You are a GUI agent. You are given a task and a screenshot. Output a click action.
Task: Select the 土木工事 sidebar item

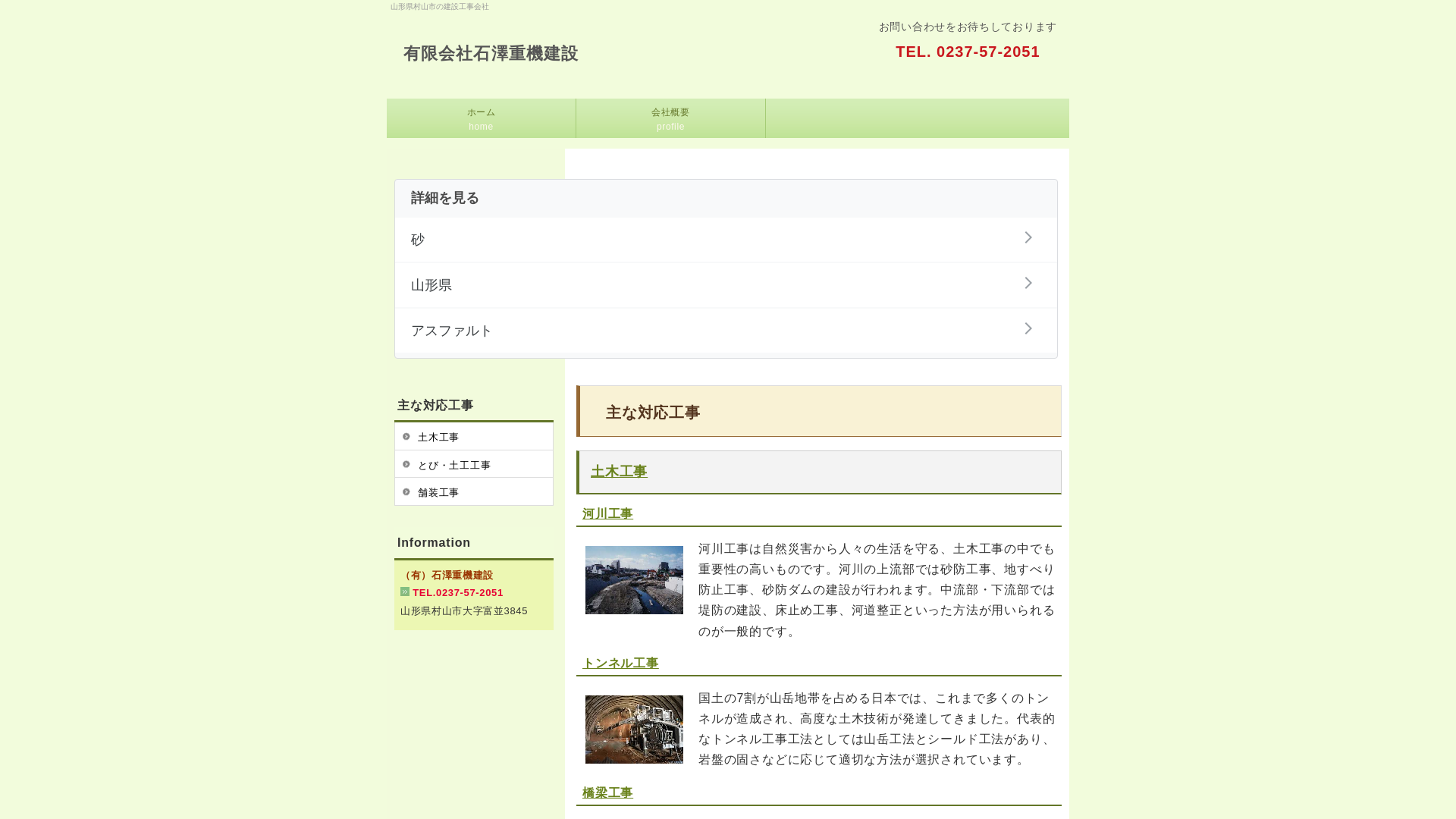438,437
